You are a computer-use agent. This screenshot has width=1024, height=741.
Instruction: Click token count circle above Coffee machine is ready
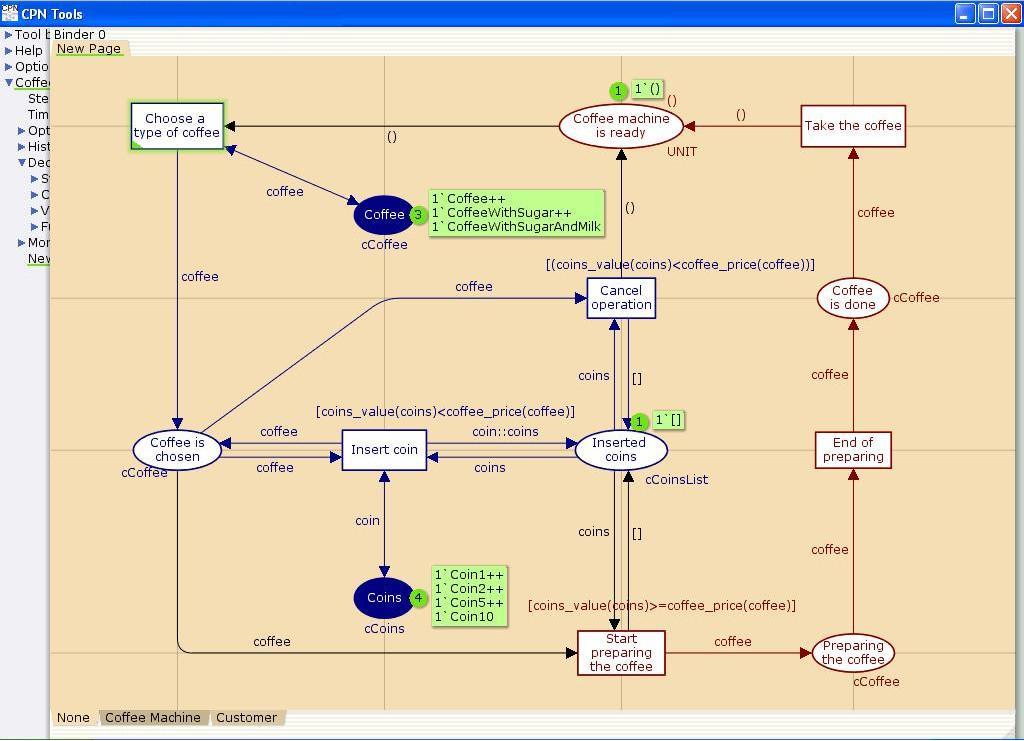(x=619, y=91)
